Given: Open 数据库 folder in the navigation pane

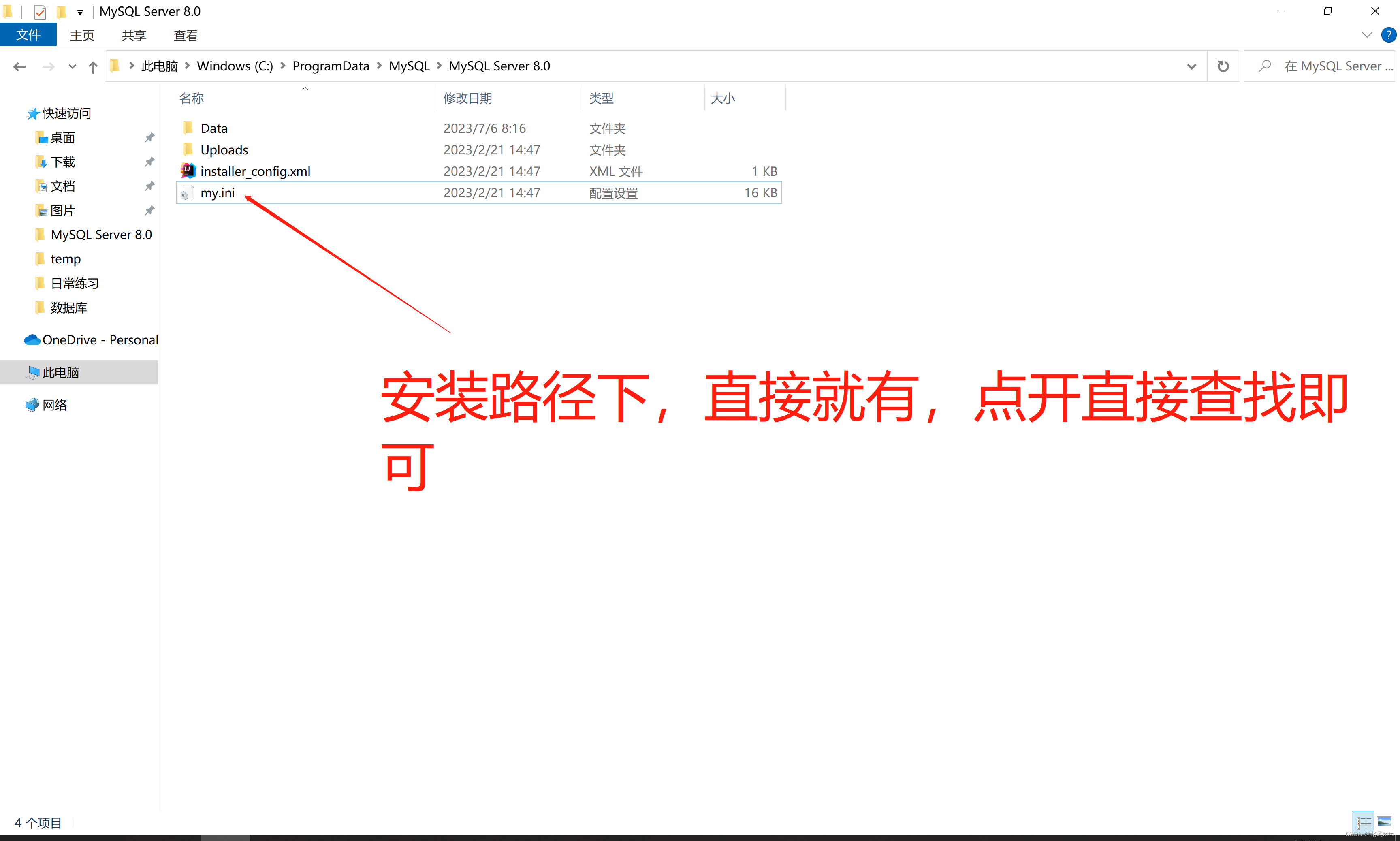Looking at the screenshot, I should (x=68, y=308).
